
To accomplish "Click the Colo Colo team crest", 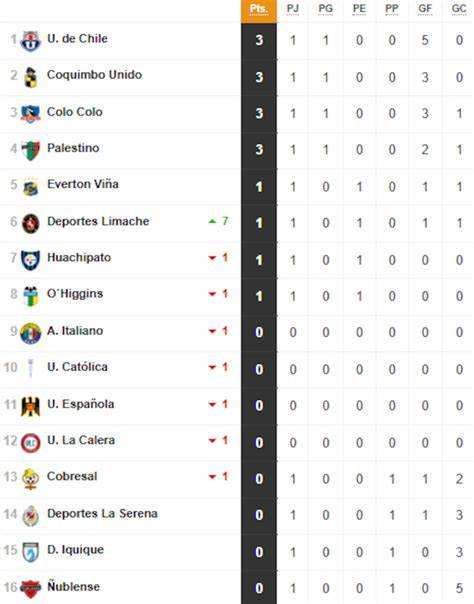I will click(x=31, y=113).
